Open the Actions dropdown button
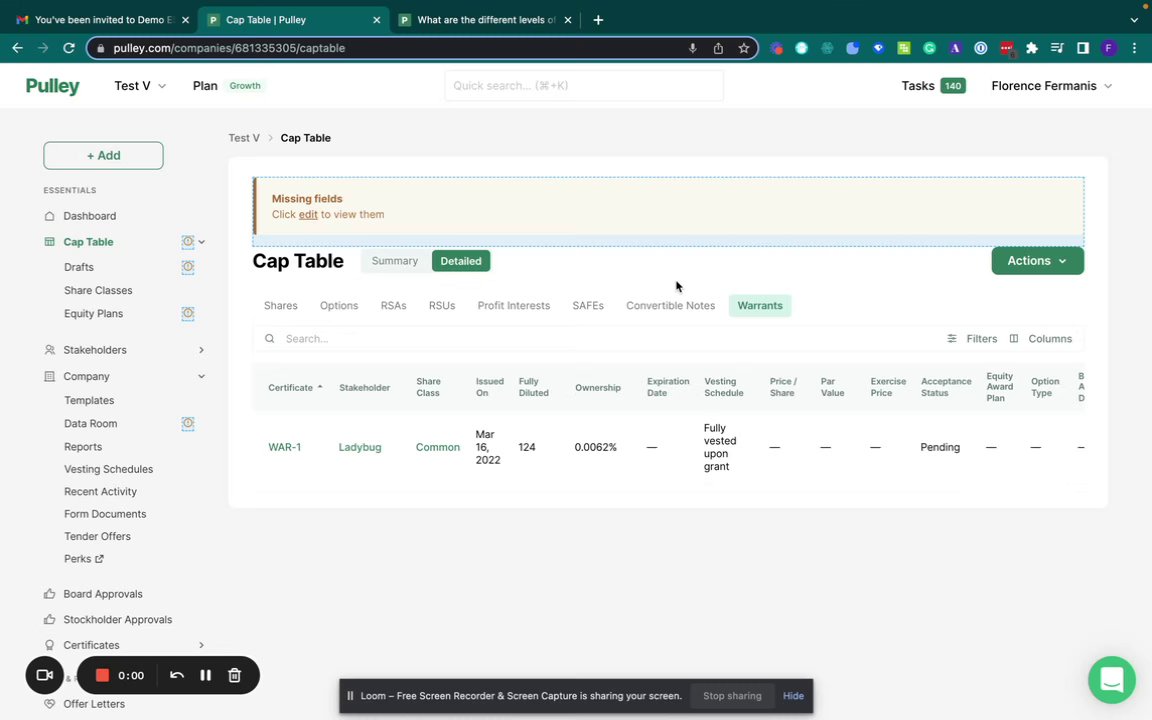1152x720 pixels. pos(1037,261)
